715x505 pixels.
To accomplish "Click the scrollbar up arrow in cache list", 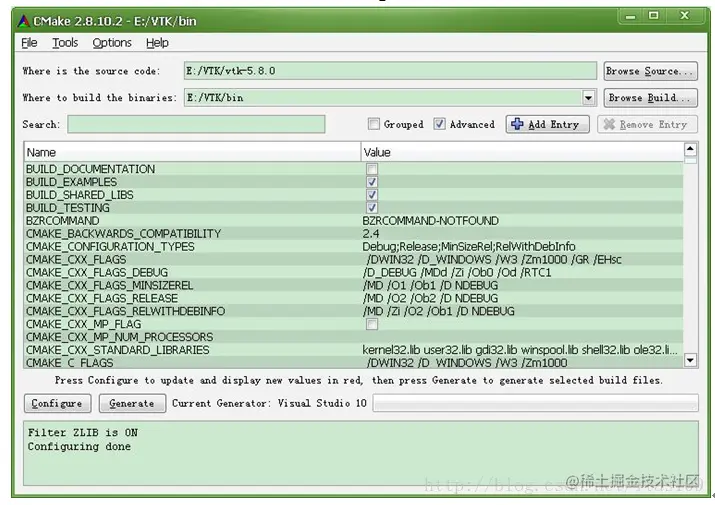I will [x=690, y=149].
